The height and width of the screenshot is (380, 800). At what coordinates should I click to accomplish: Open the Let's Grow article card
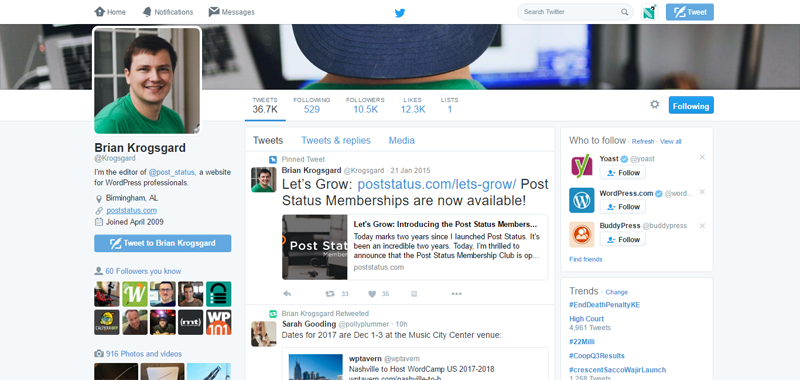click(x=415, y=247)
